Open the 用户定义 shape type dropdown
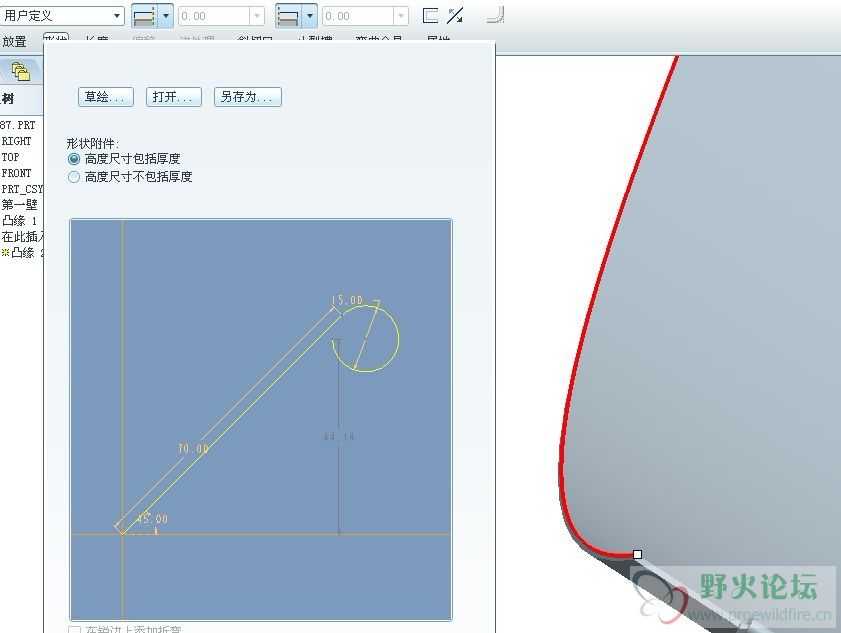Screen dimensions: 841x633 62,16
